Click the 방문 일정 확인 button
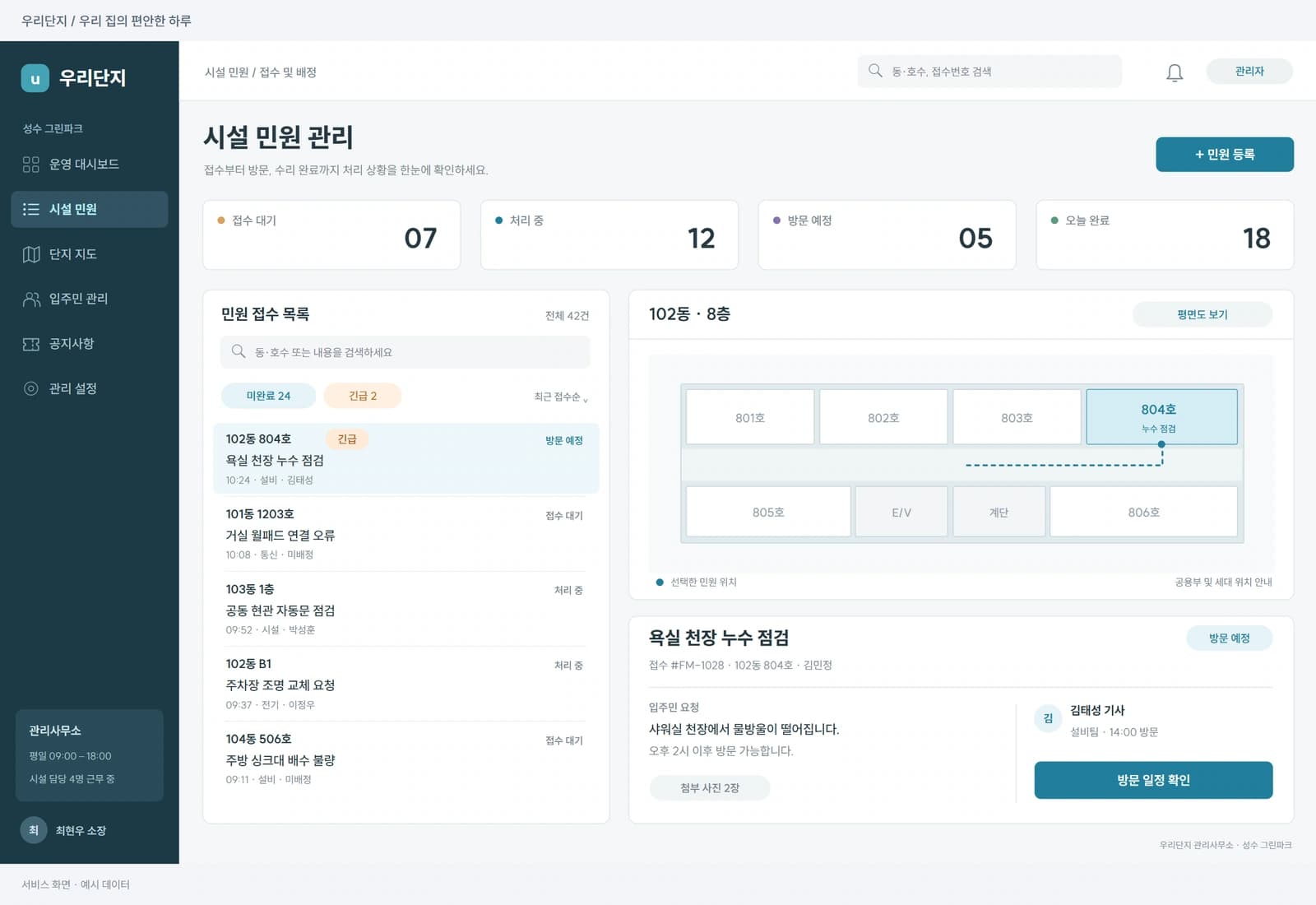The image size is (1316, 905). point(1153,780)
